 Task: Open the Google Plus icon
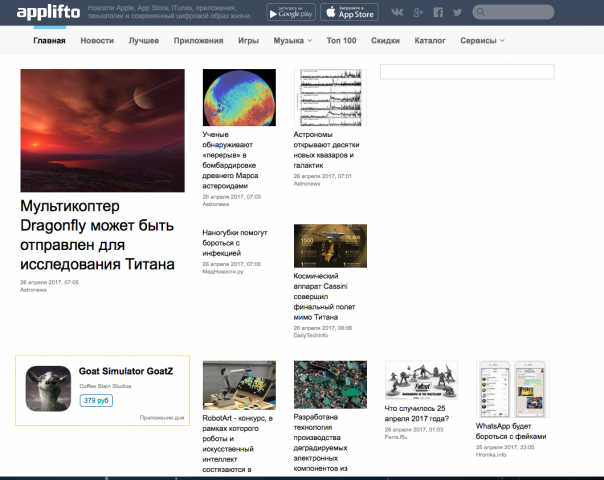tap(418, 12)
